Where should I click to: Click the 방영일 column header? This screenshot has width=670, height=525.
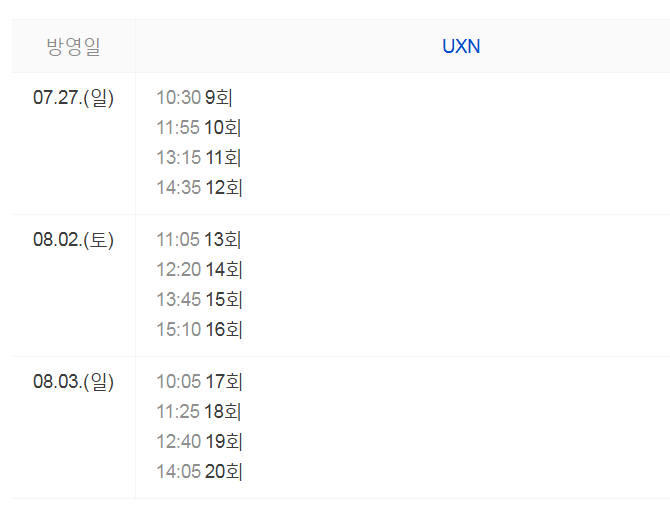coord(73,47)
